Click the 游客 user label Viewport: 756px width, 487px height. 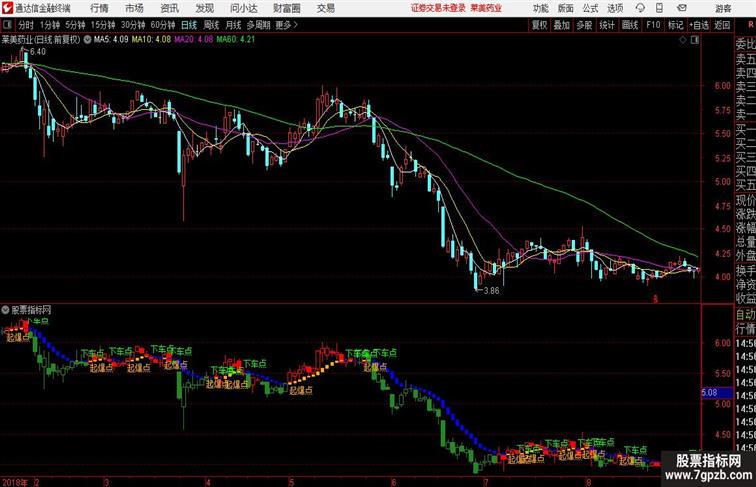(x=723, y=8)
